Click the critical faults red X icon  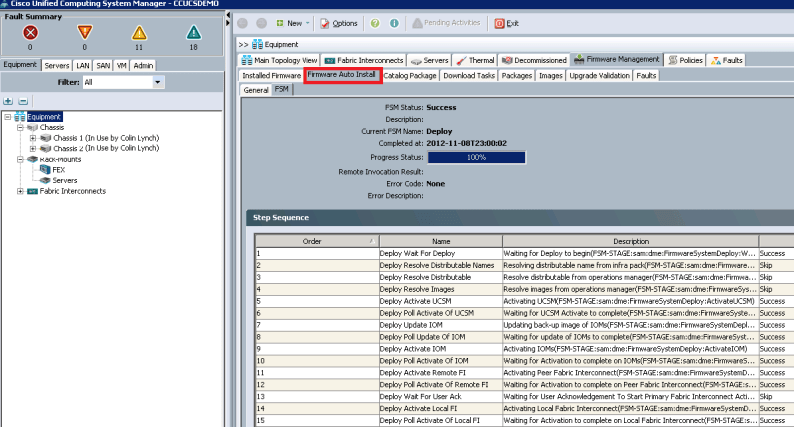point(28,32)
